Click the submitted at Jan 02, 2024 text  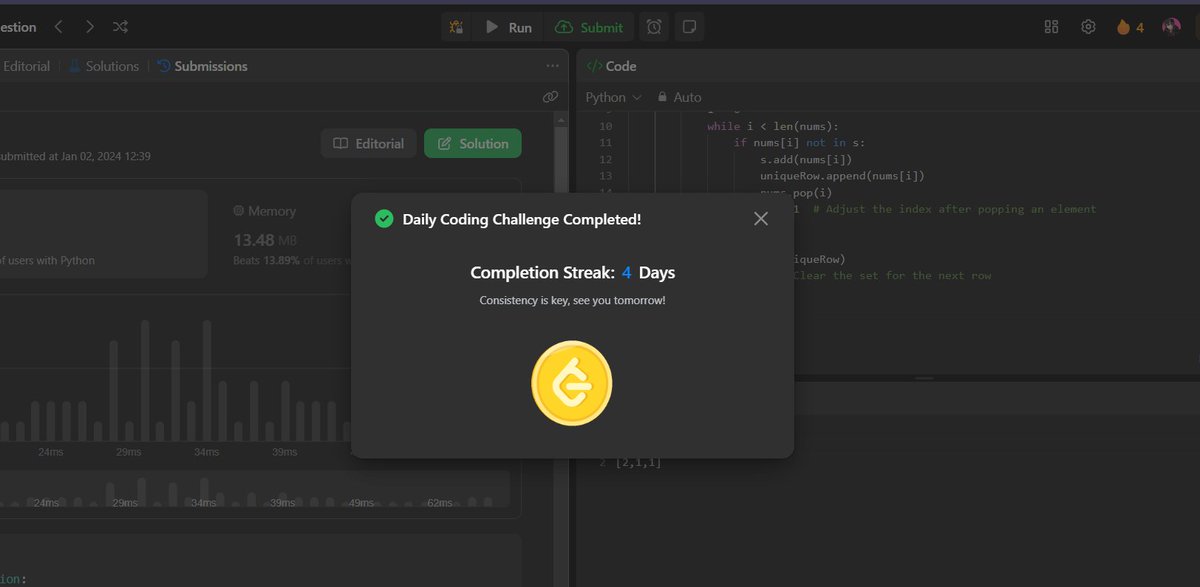tap(75, 157)
